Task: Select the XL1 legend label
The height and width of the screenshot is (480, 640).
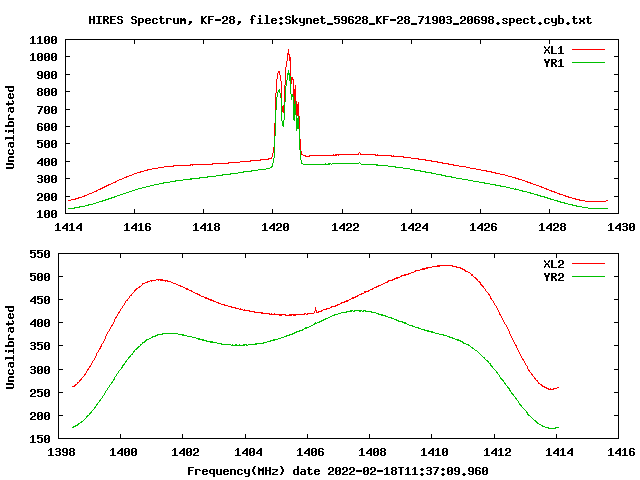Action: pyautogui.click(x=553, y=50)
